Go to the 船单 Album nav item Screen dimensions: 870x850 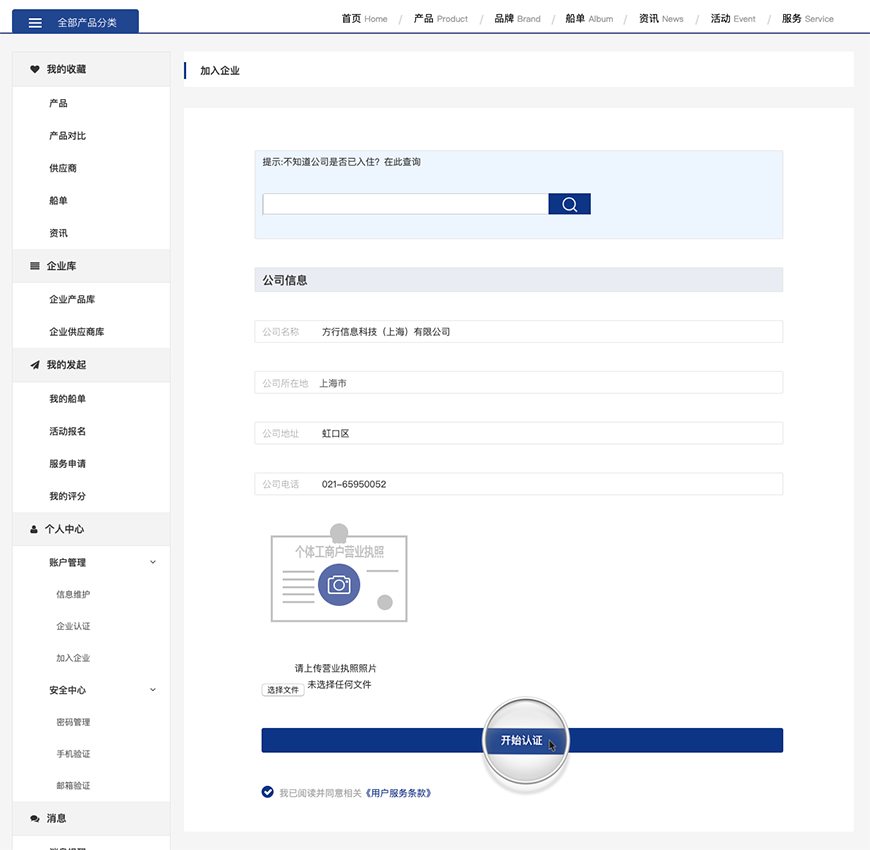pyautogui.click(x=589, y=18)
